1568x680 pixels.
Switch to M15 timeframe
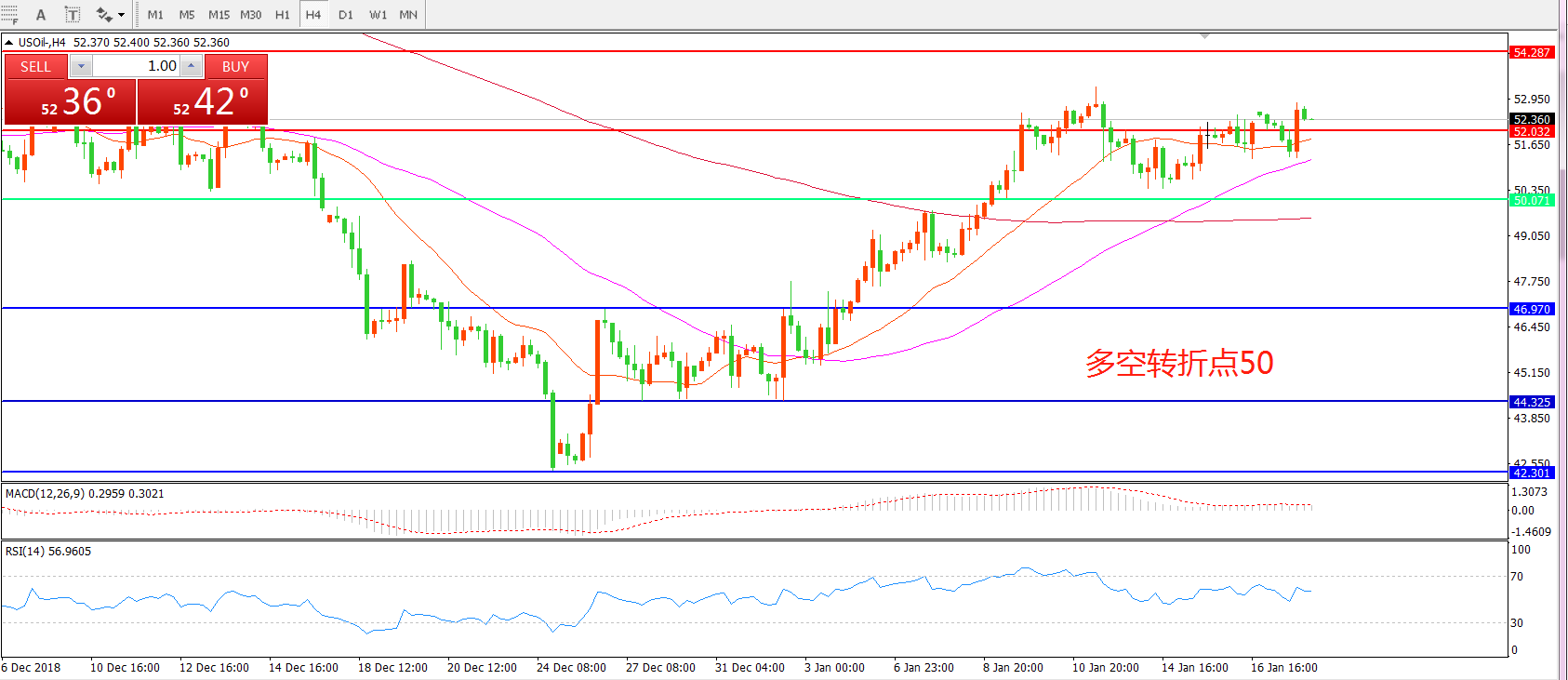tap(219, 15)
